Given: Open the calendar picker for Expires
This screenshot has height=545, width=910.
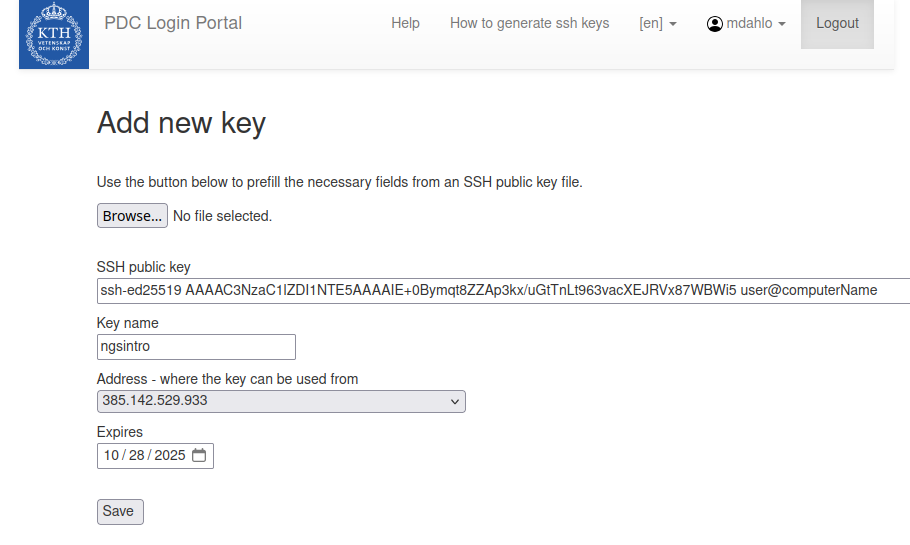Looking at the screenshot, I should coord(199,456).
